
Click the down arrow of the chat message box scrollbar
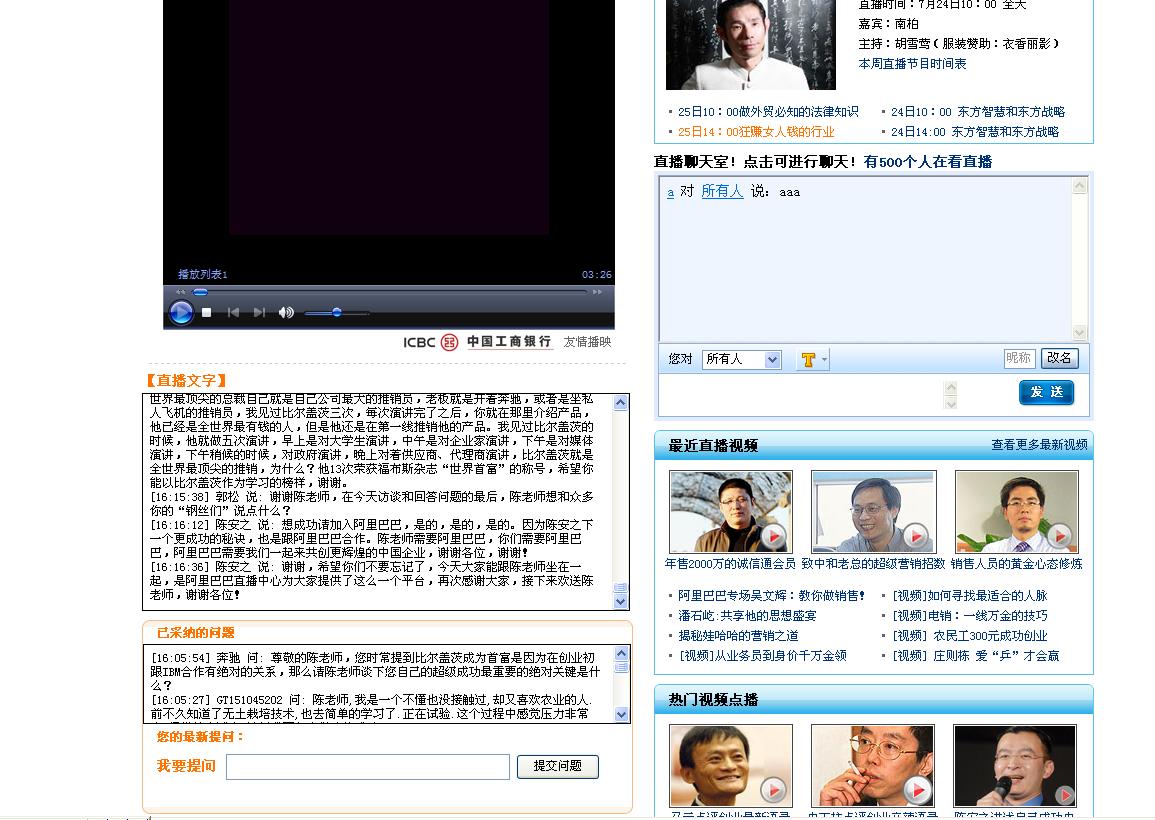(x=951, y=403)
